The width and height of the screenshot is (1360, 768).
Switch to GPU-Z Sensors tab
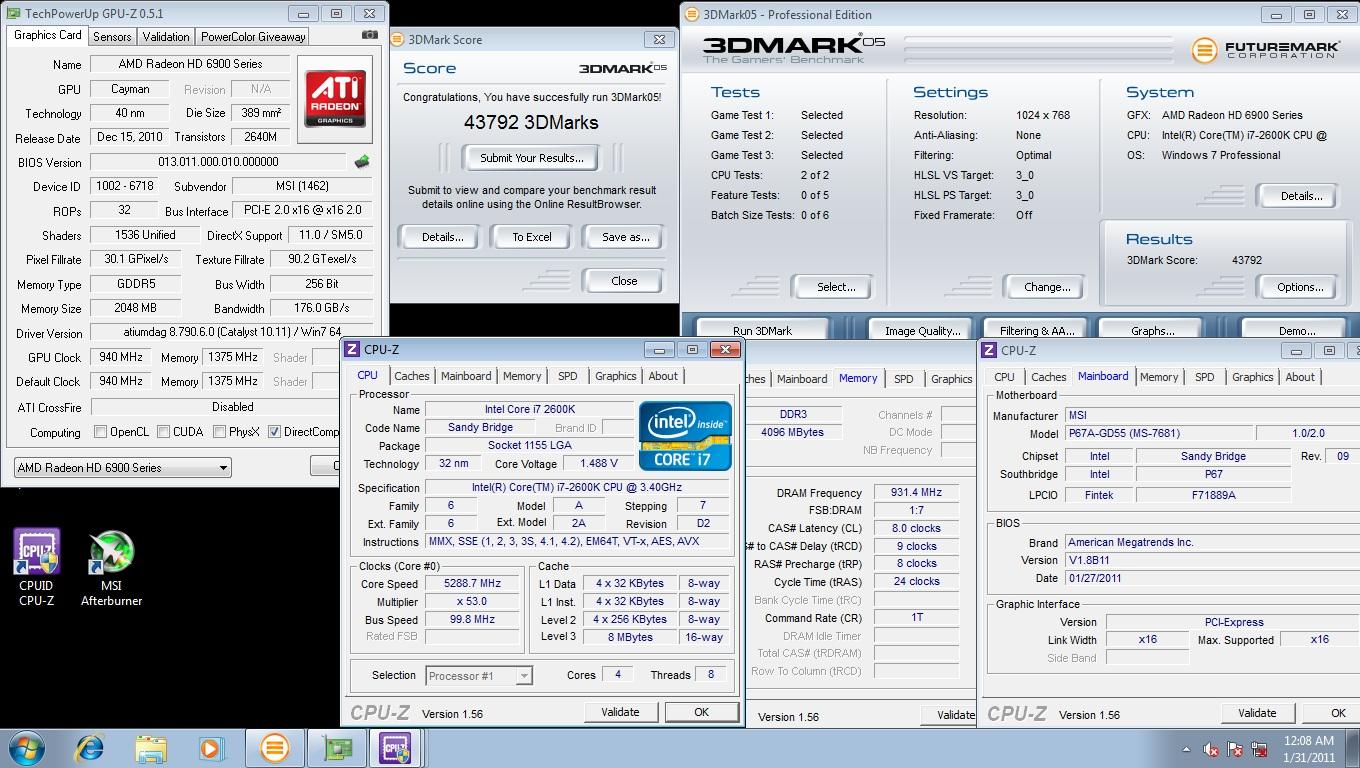pos(112,36)
